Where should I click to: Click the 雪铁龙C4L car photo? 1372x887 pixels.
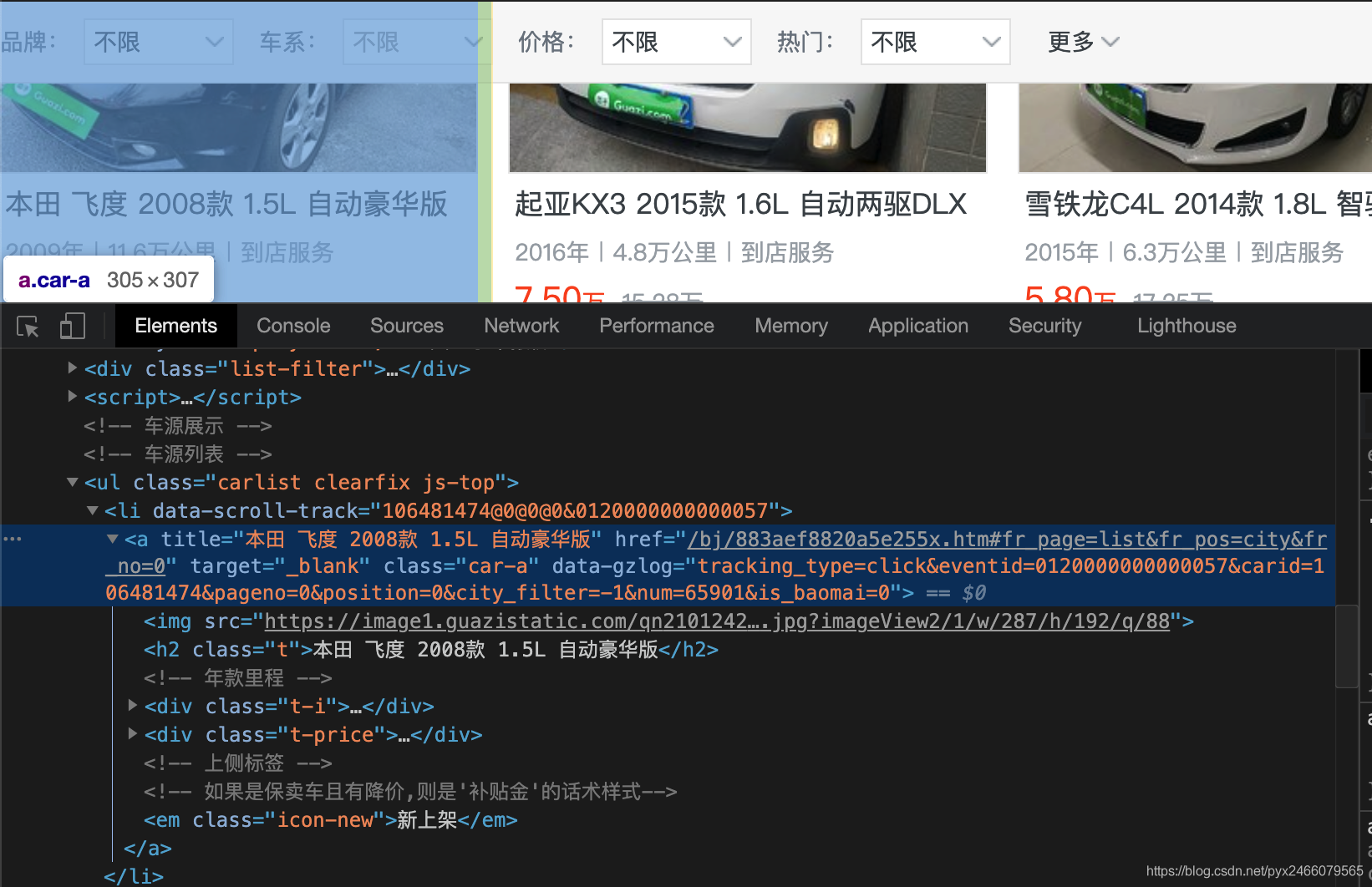1195,127
